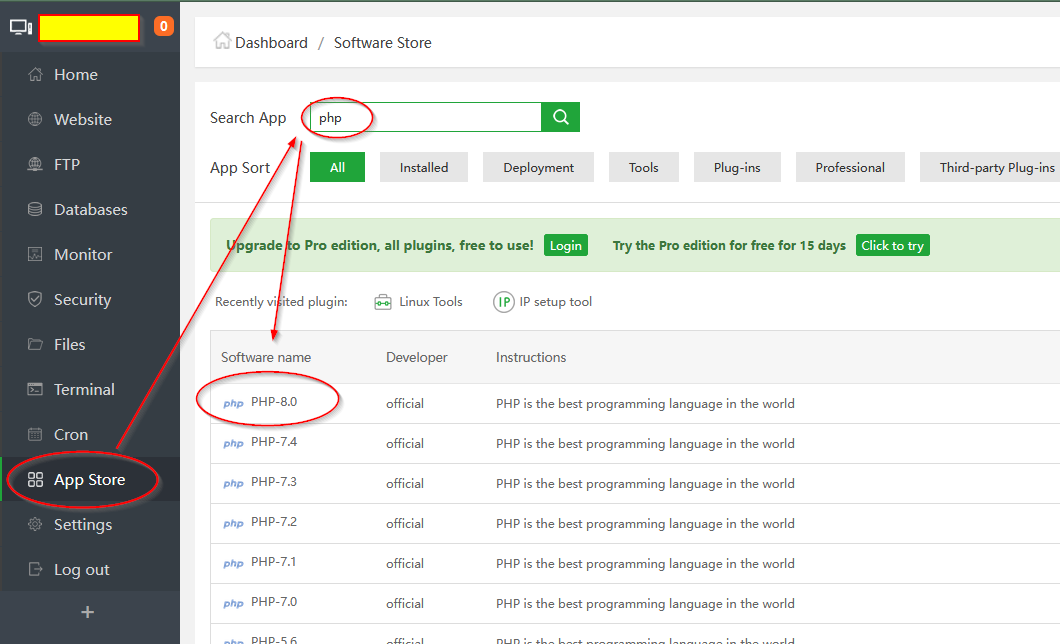Filter apps by Deployment
The width and height of the screenshot is (1060, 644).
(x=538, y=167)
